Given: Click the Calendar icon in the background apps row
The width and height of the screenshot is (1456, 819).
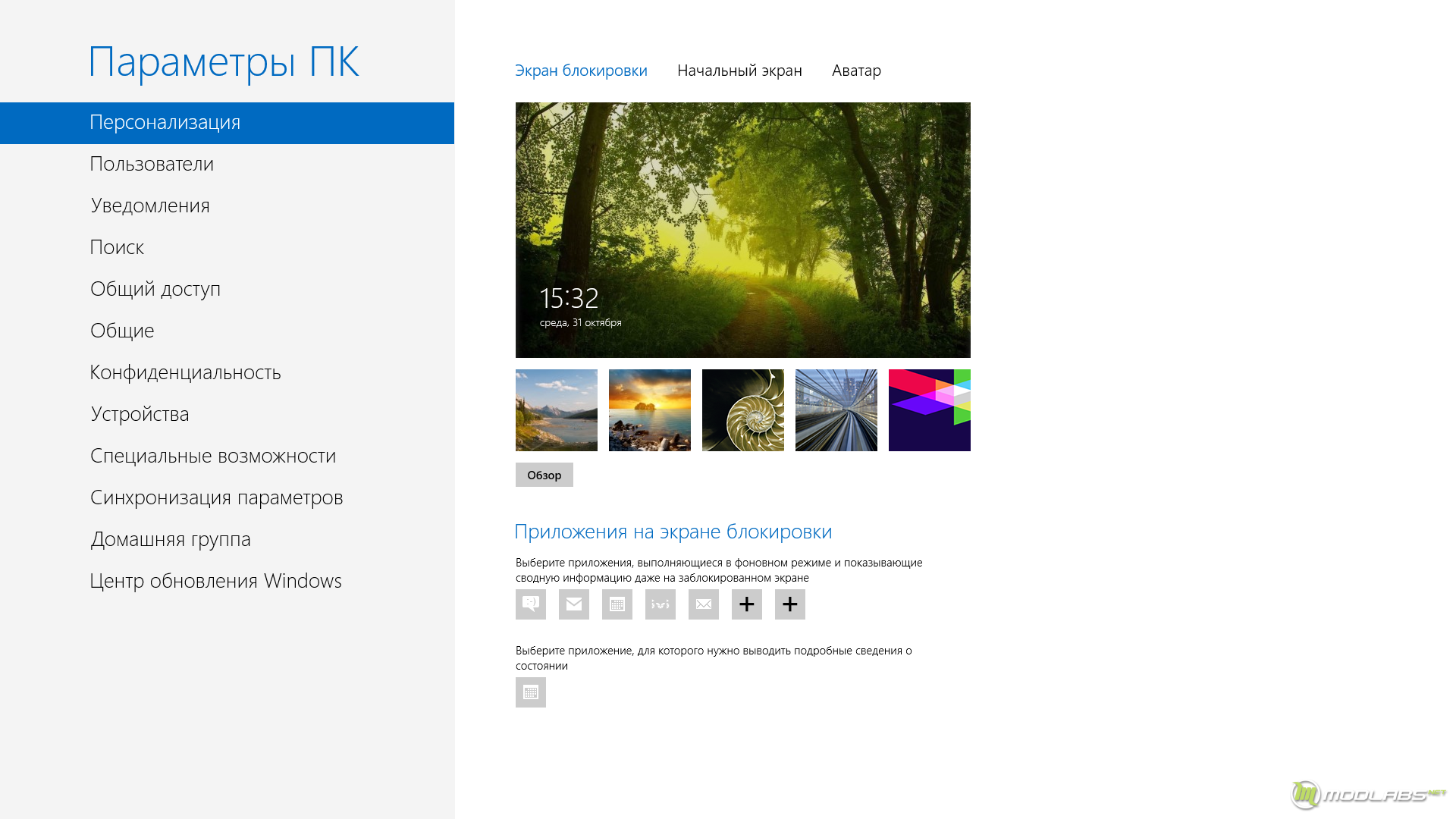Looking at the screenshot, I should coord(617,604).
